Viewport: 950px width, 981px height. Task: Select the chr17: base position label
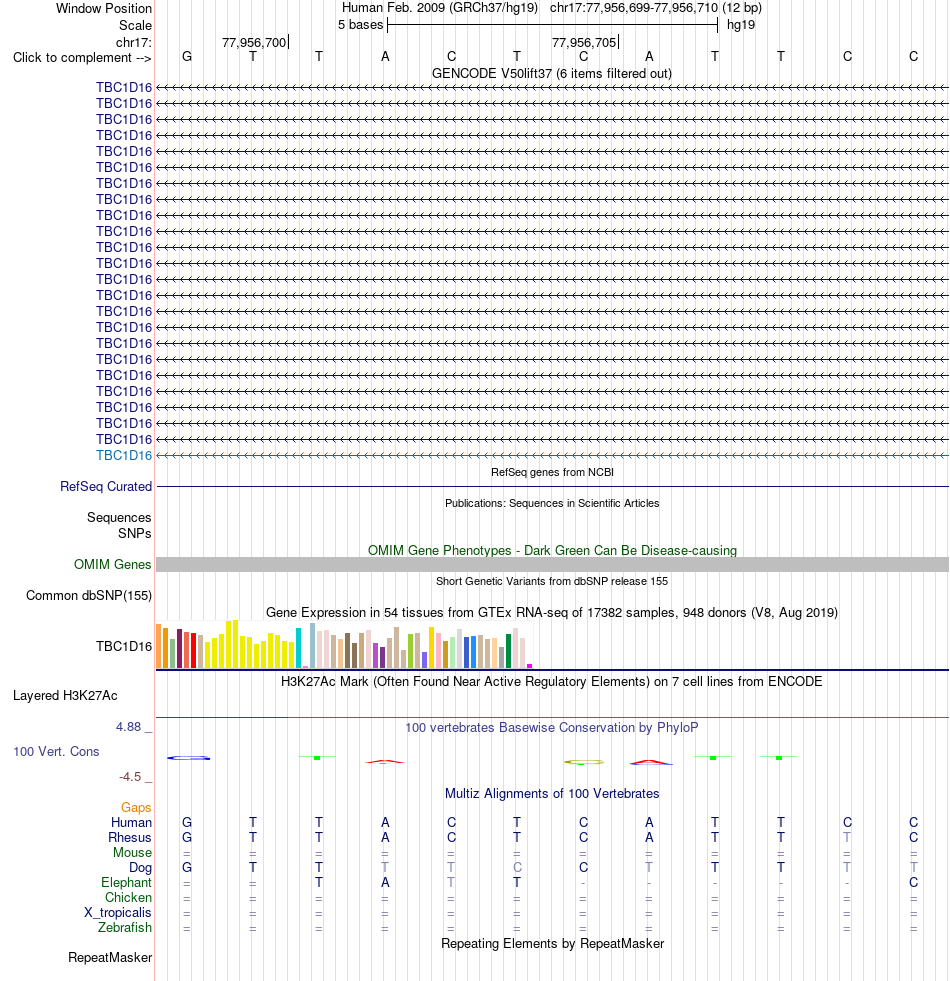pos(133,43)
